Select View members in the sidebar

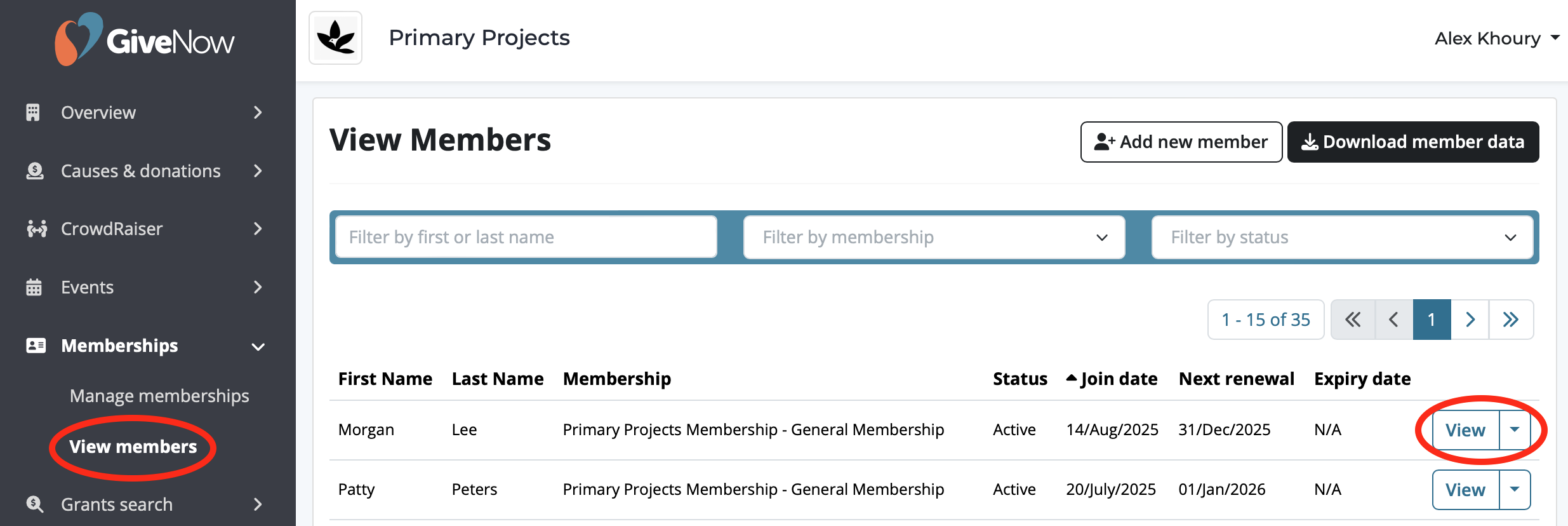(133, 447)
